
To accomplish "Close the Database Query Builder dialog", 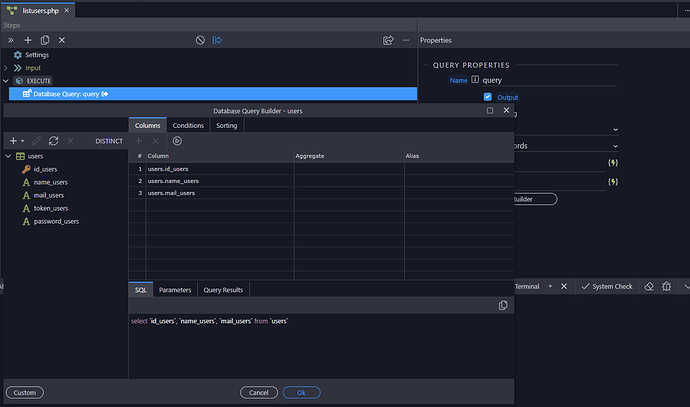I will pyautogui.click(x=506, y=110).
